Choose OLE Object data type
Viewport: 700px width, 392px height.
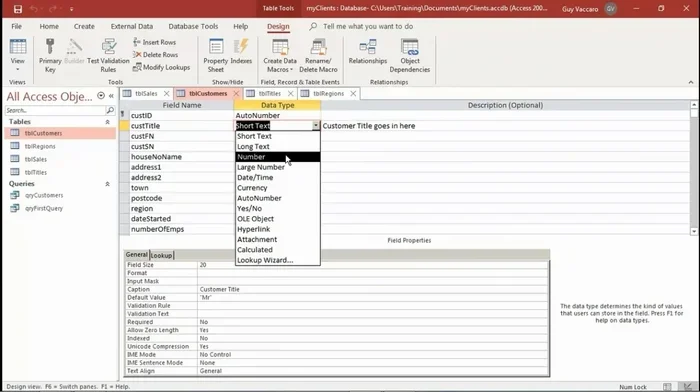[x=278, y=219]
